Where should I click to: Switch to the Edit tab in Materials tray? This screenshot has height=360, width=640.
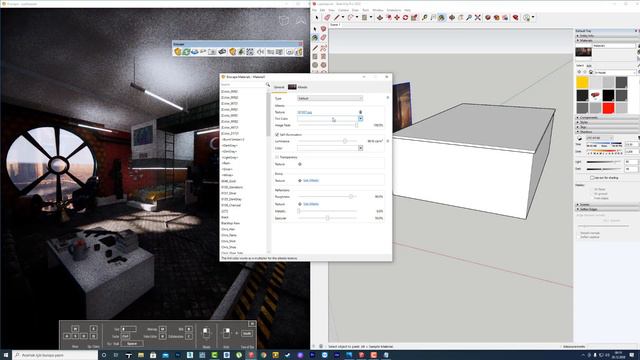(x=589, y=66)
